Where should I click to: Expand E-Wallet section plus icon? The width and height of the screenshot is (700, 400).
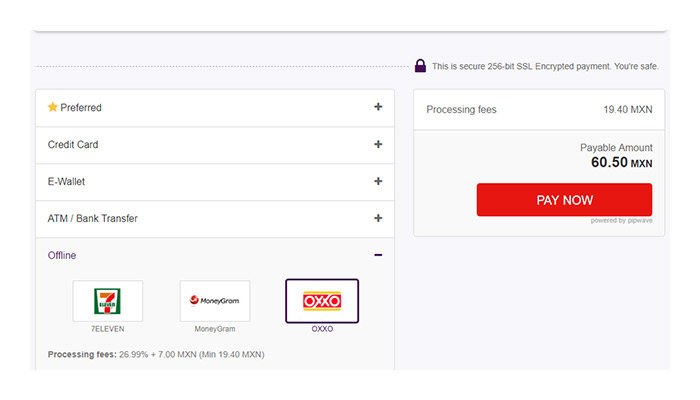pyautogui.click(x=378, y=181)
